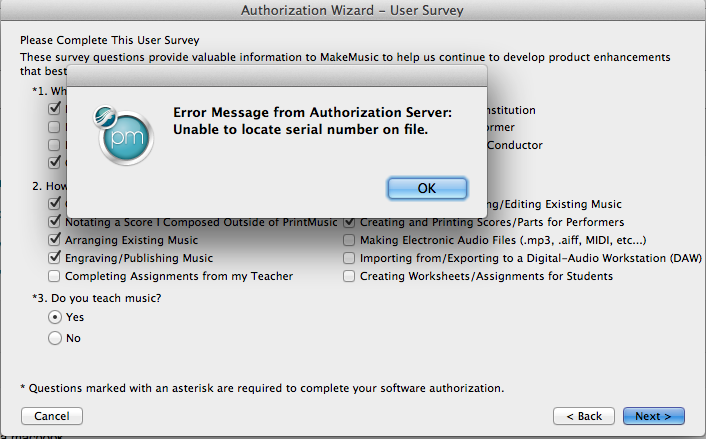Viewport: 706px width, 439px height.
Task: Click the Conductor option label
Action: [x=515, y=145]
